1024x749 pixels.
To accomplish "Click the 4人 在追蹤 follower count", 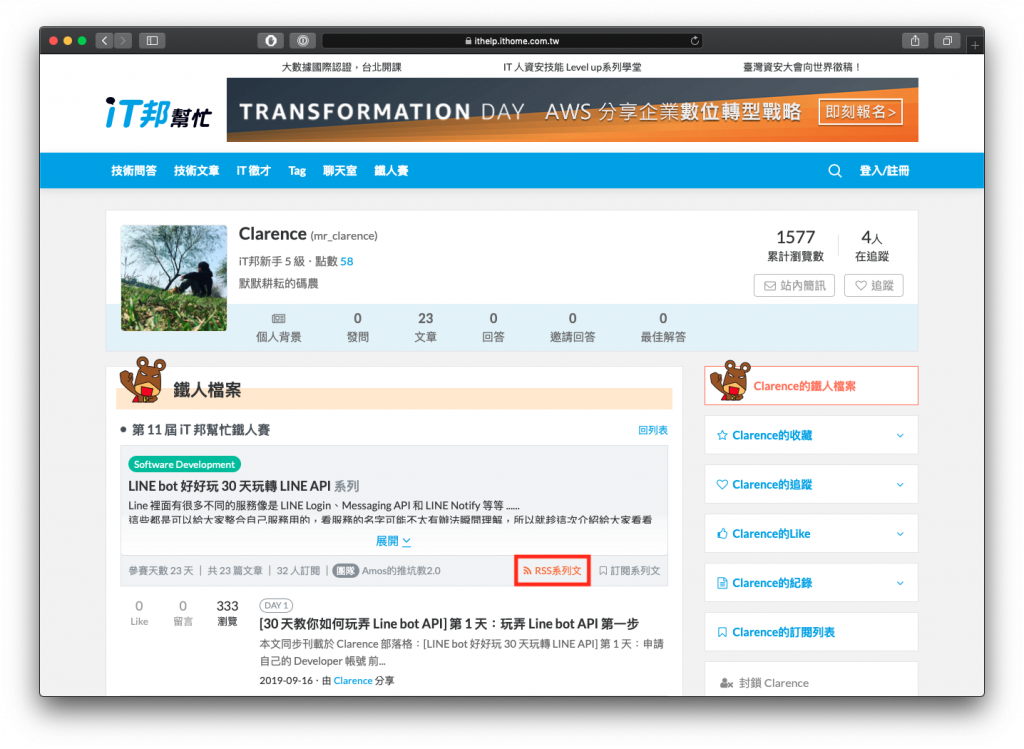I will pyautogui.click(x=872, y=246).
